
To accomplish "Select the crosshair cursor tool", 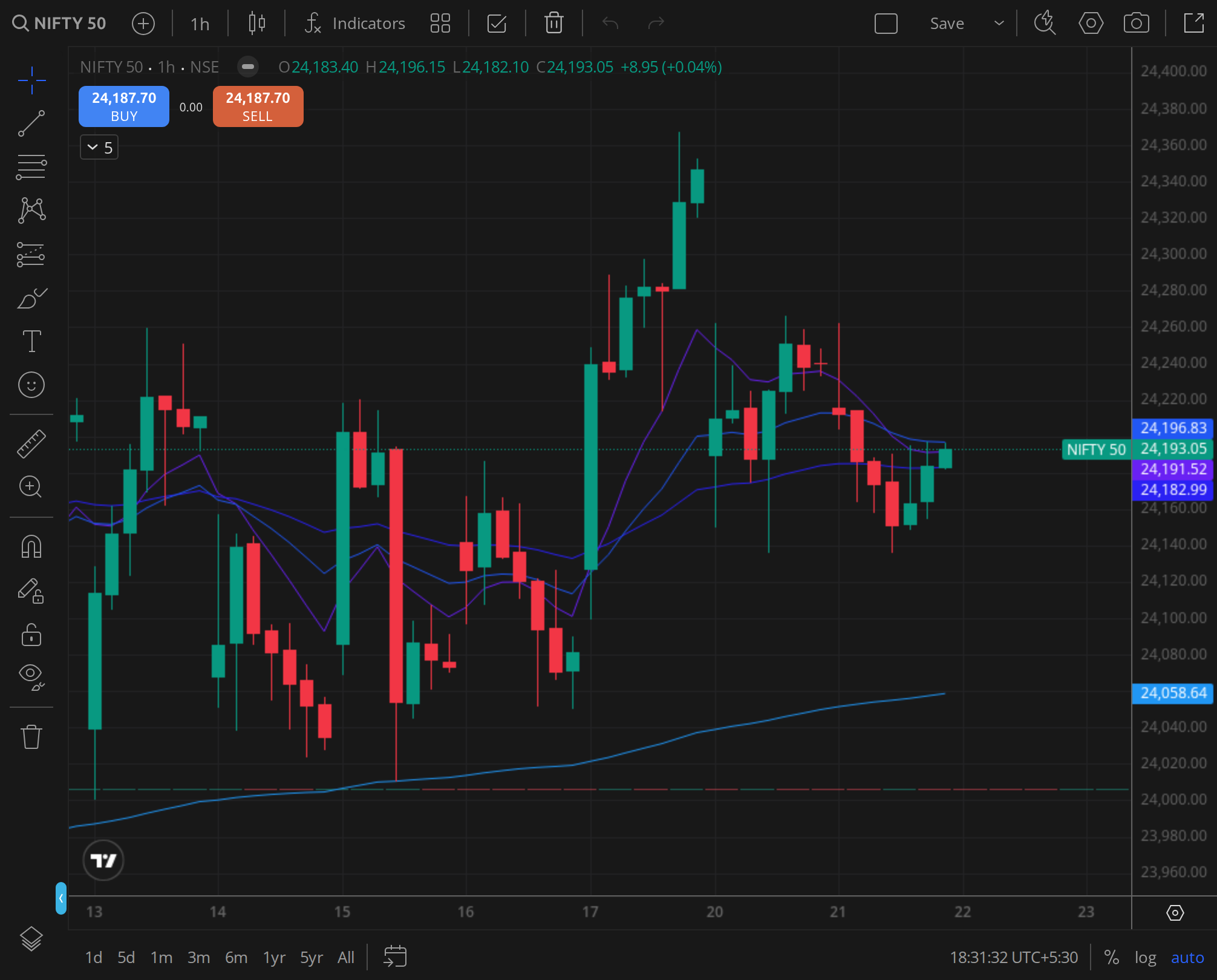I will pos(31,80).
